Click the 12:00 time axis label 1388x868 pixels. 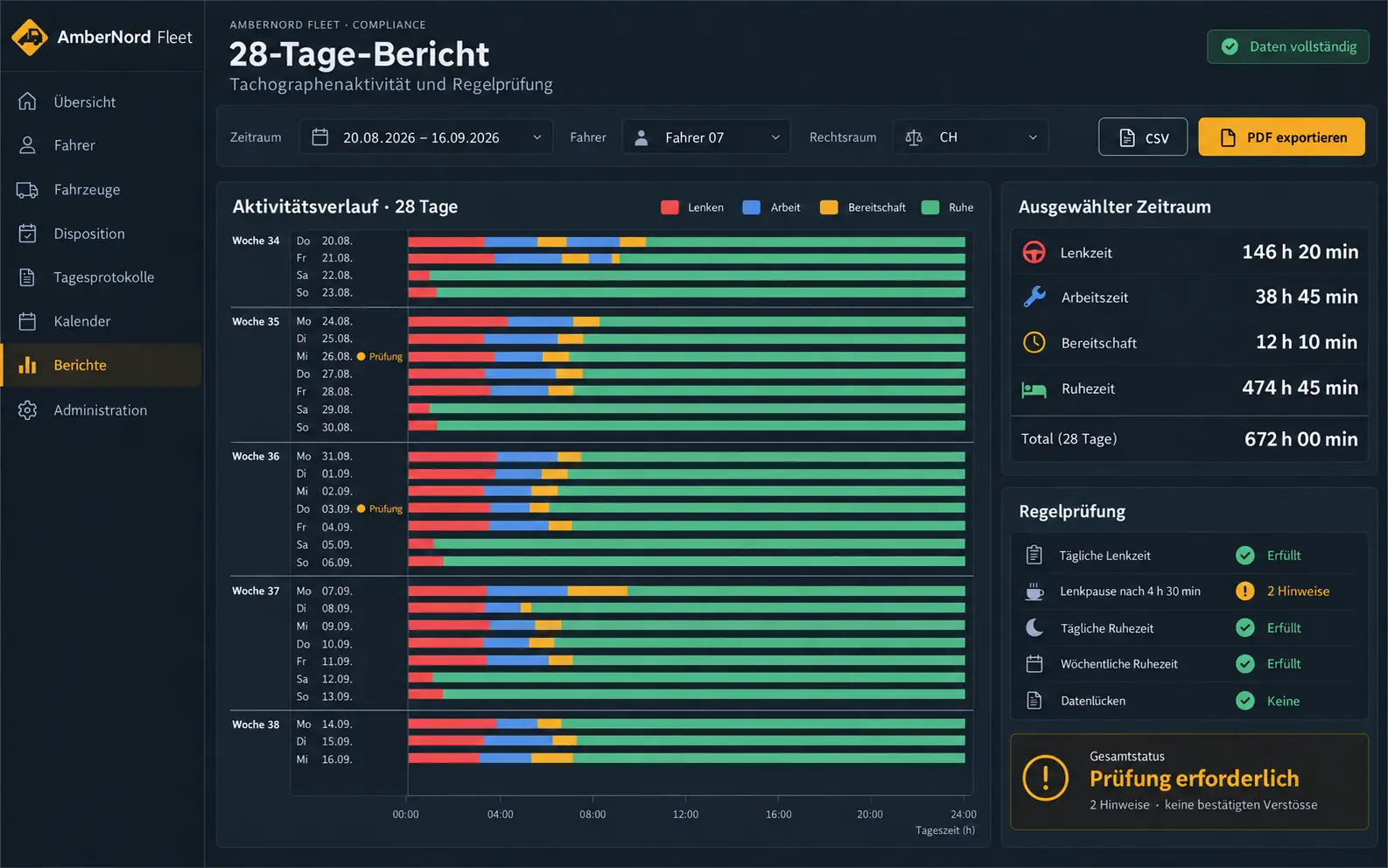[x=685, y=815]
